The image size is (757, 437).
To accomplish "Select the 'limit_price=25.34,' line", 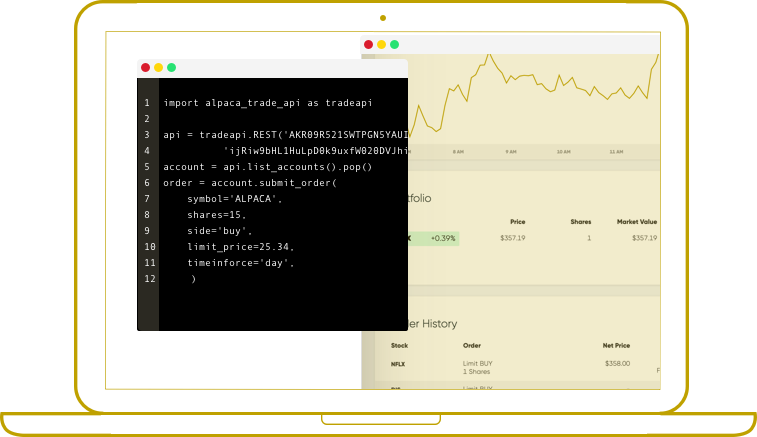I will tap(241, 247).
